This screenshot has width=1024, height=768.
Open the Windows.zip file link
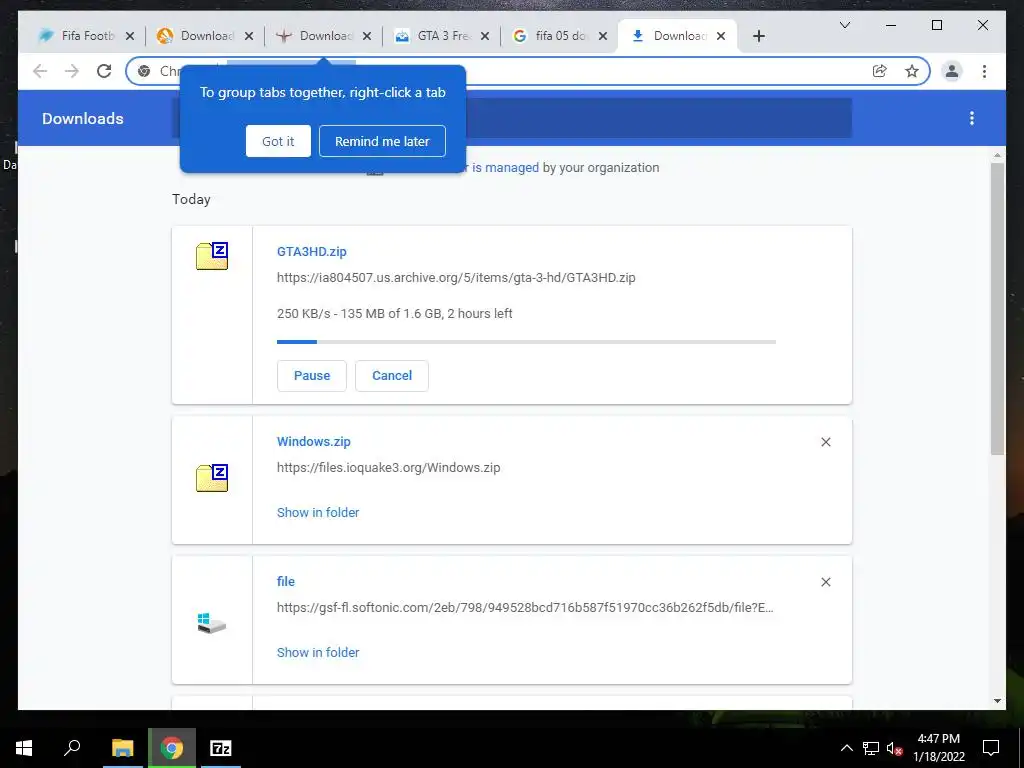point(313,441)
